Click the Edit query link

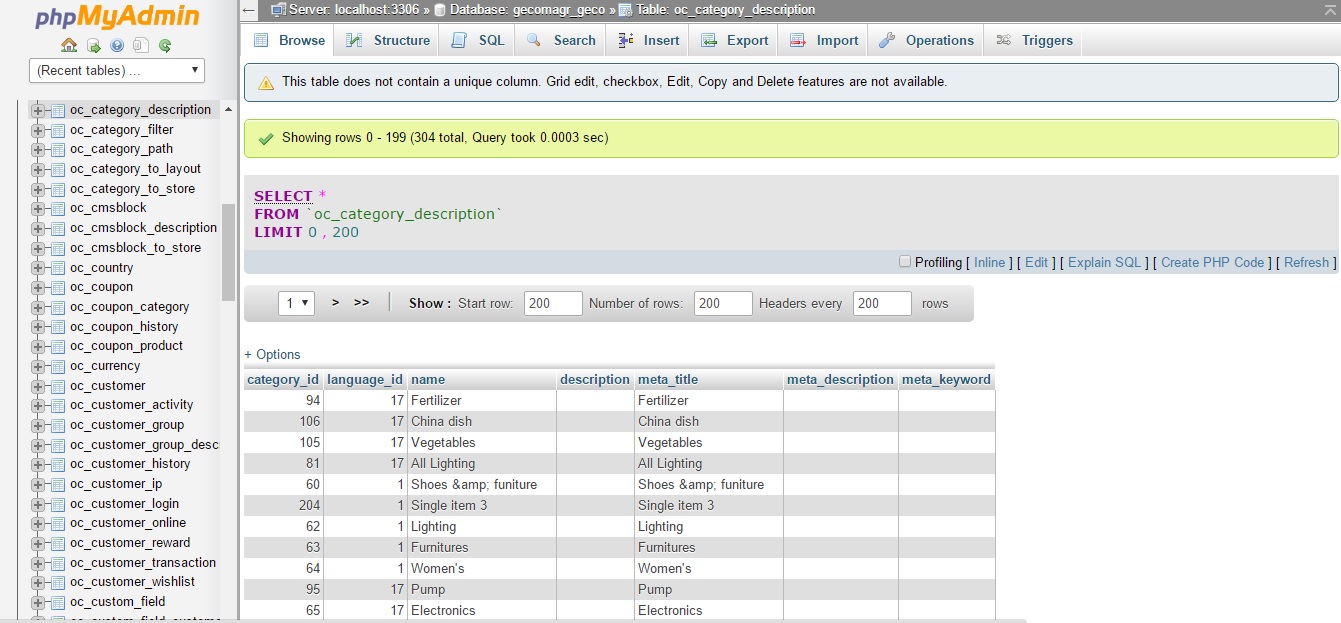point(1037,263)
